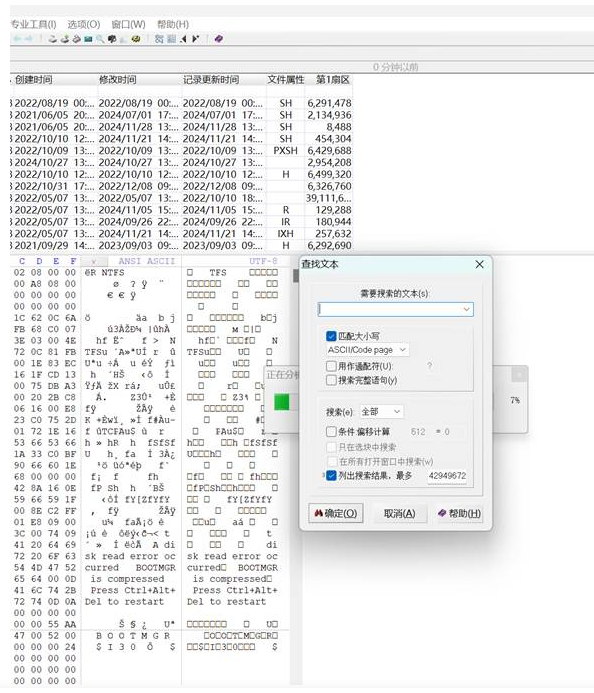Select sector value 2,134,936

(x=329, y=115)
